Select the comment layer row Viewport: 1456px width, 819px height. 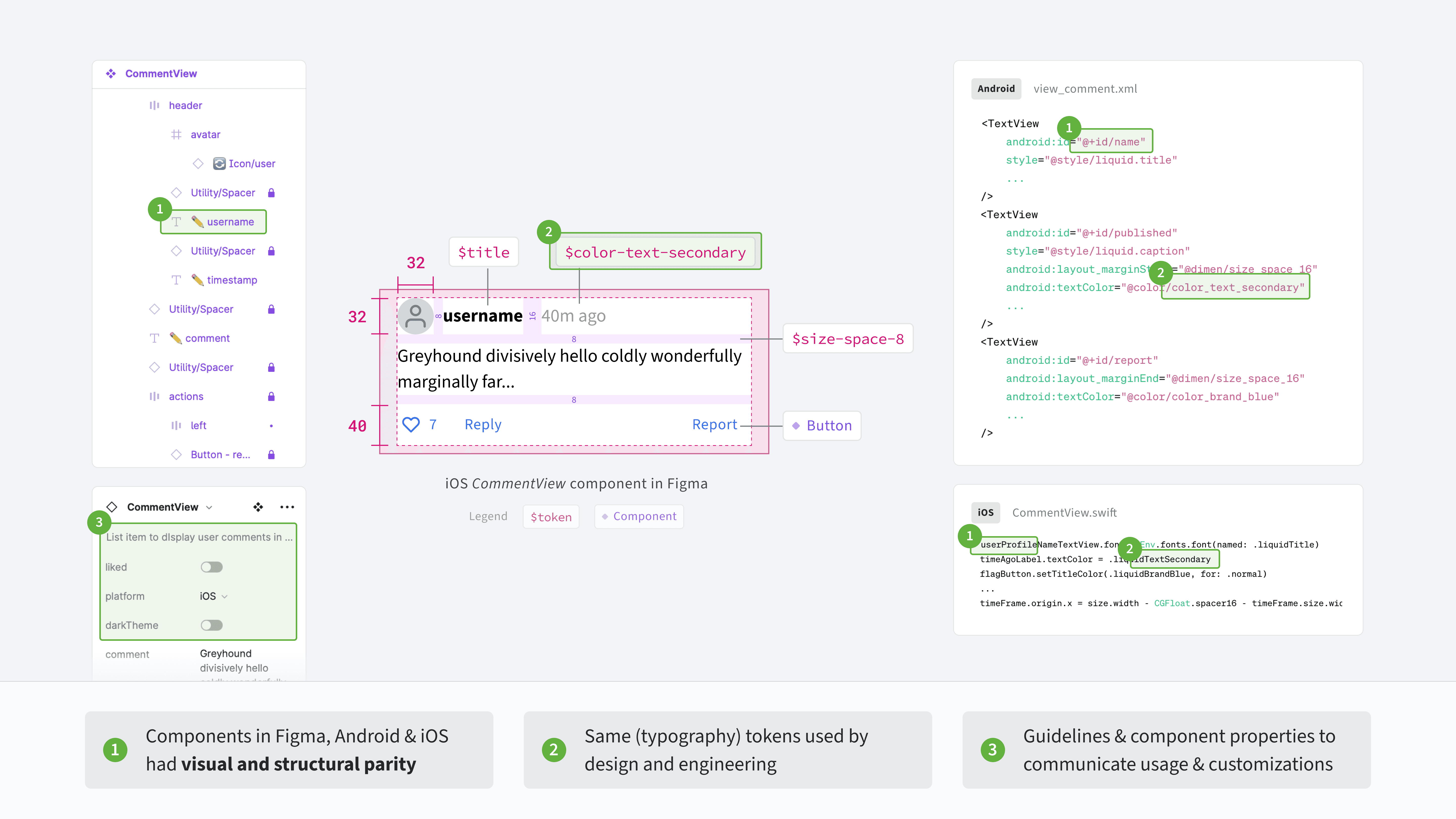[x=199, y=338]
